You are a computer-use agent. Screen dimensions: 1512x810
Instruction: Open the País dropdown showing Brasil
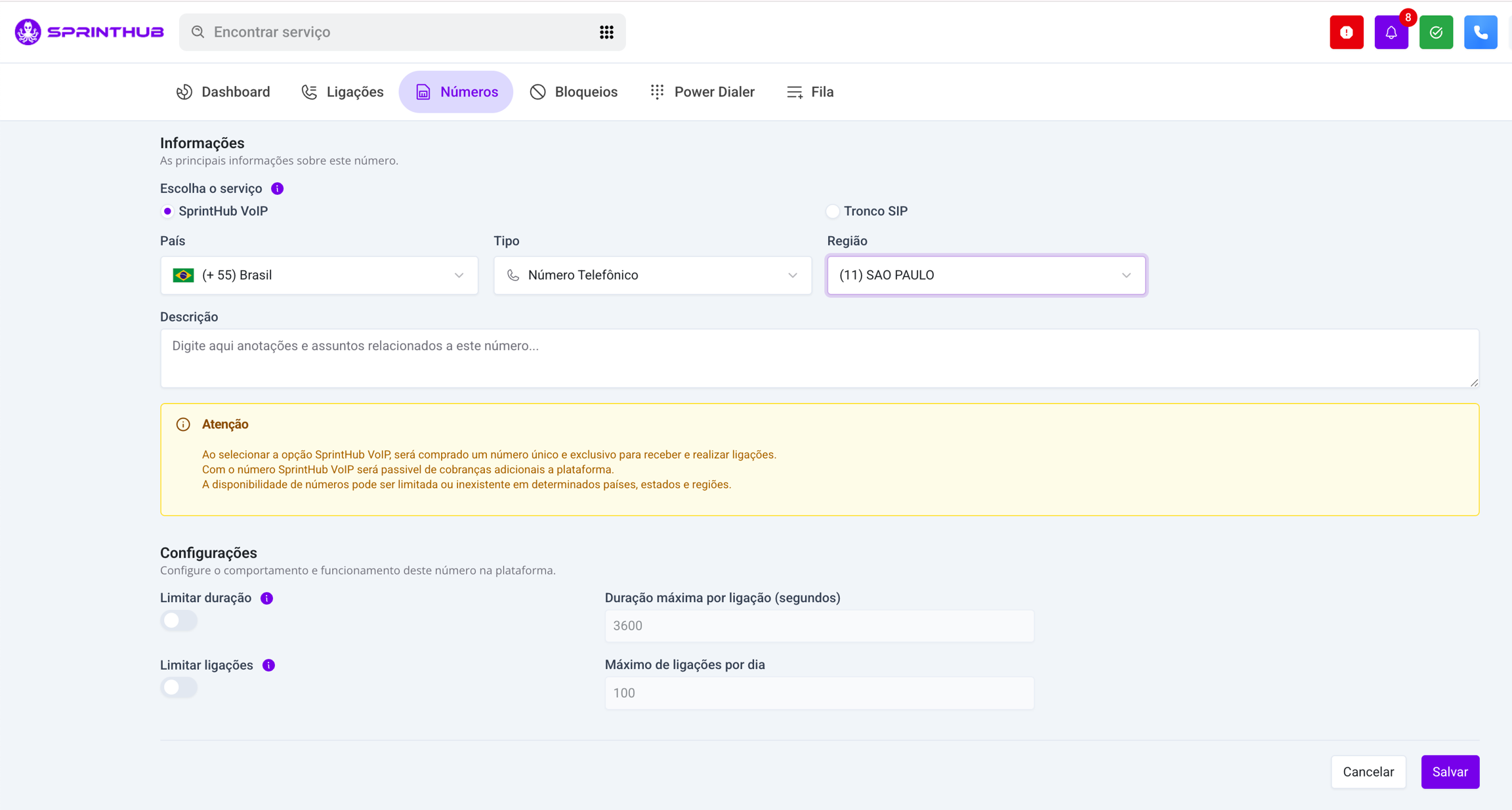point(319,275)
